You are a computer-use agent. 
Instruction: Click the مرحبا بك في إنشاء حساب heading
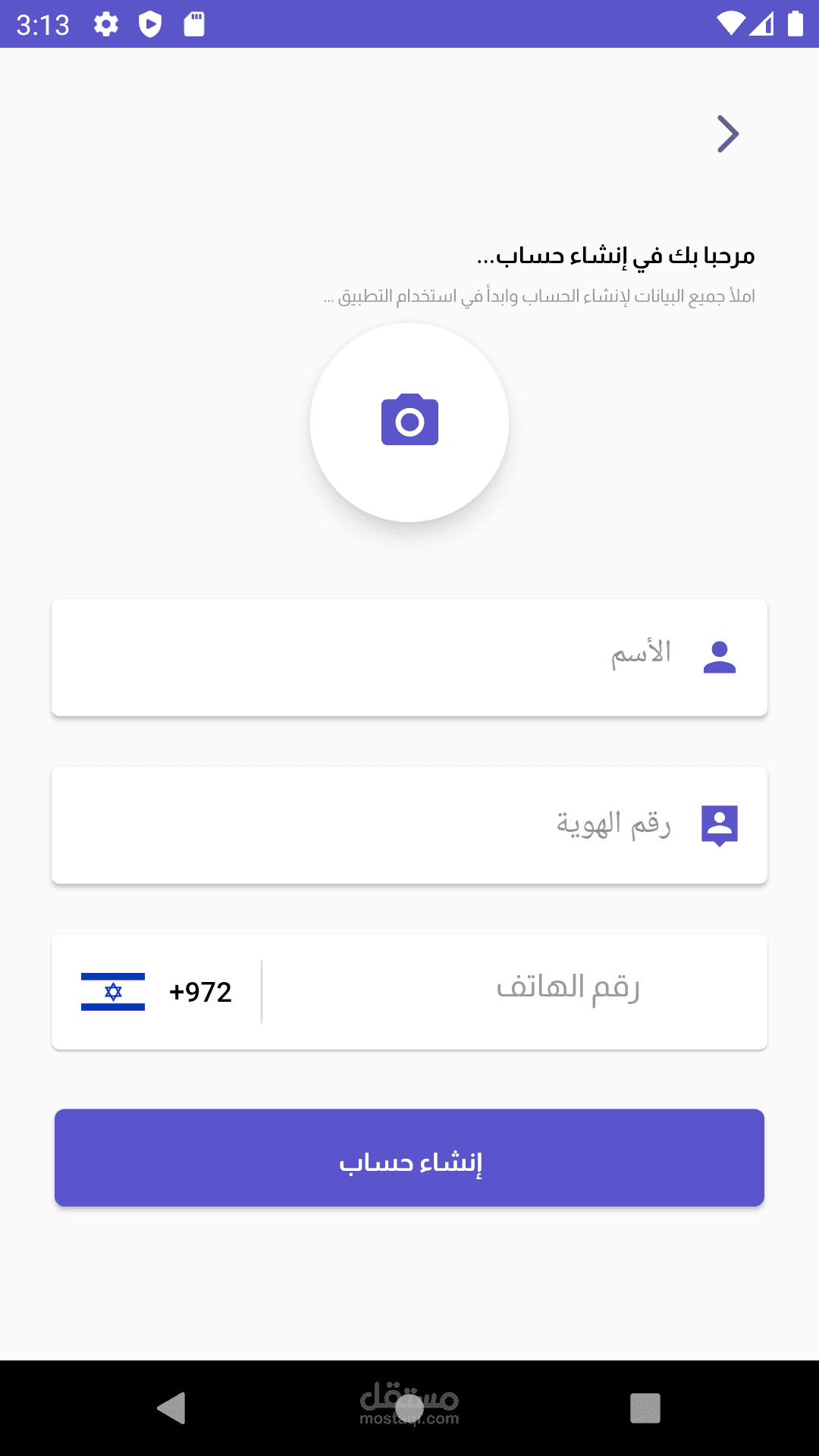[616, 256]
